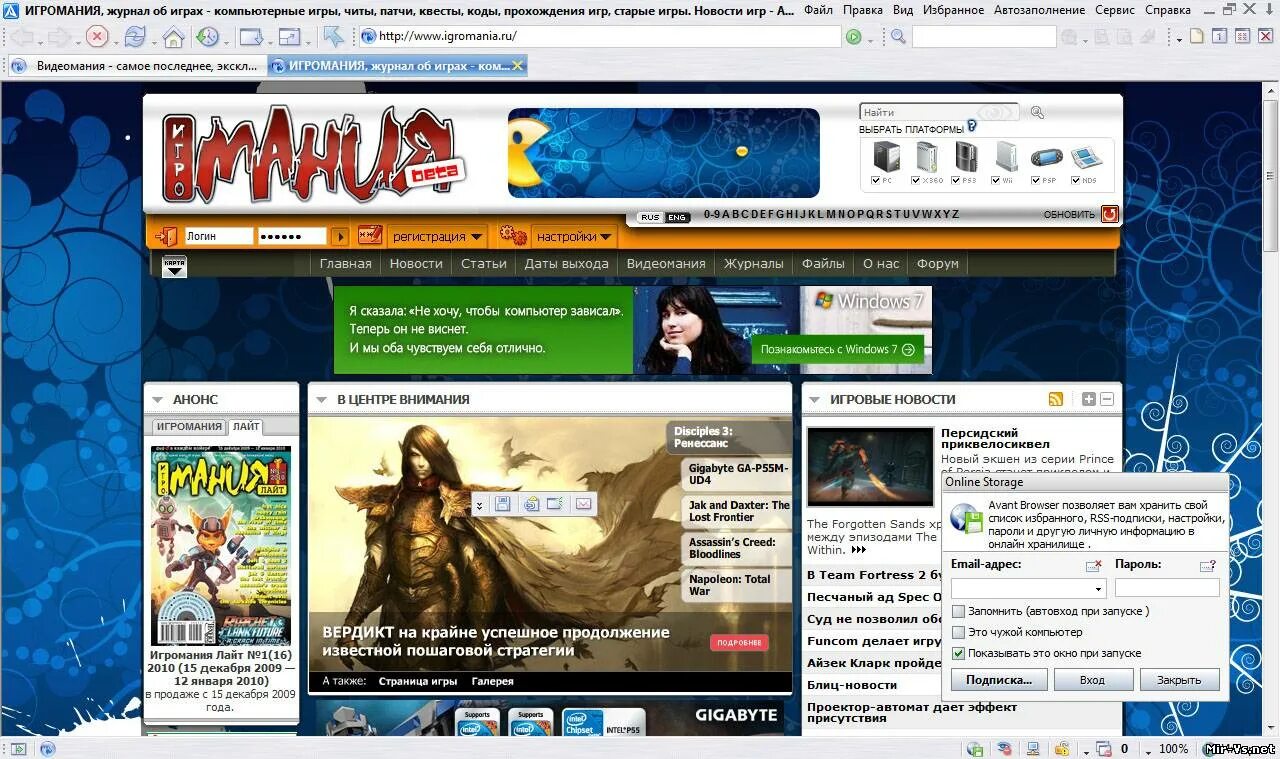Image resolution: width=1280 pixels, height=759 pixels.
Task: Click the Закрыть button in Online Storage
Action: [x=1179, y=680]
